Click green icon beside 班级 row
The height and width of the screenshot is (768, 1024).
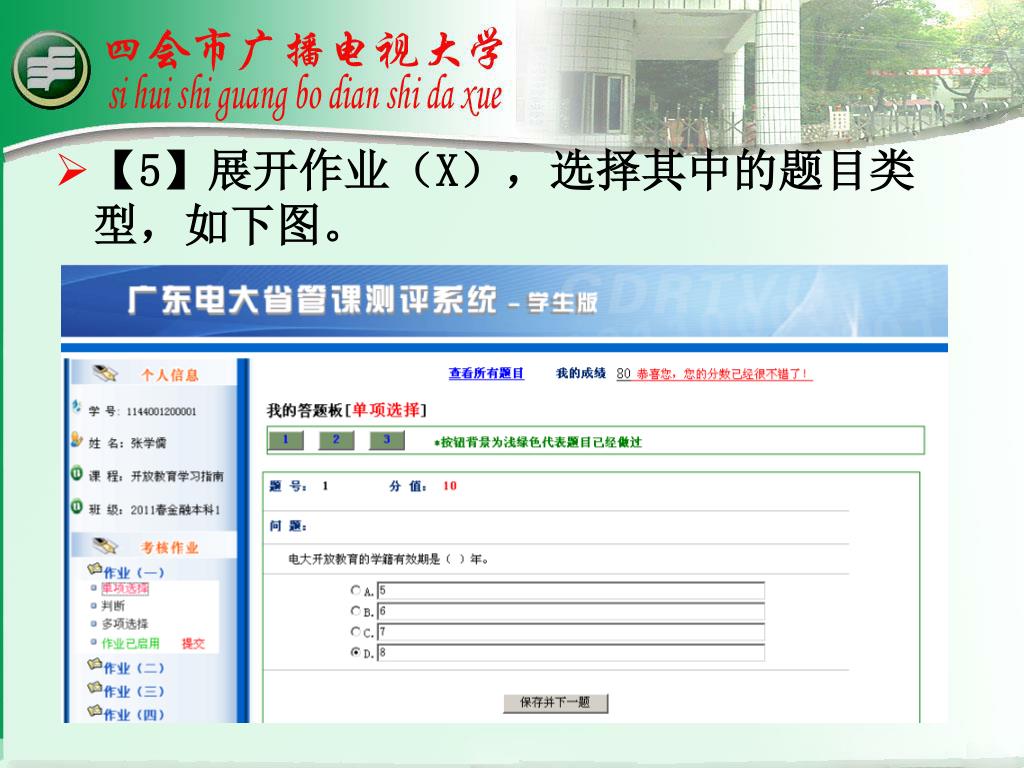click(76, 506)
